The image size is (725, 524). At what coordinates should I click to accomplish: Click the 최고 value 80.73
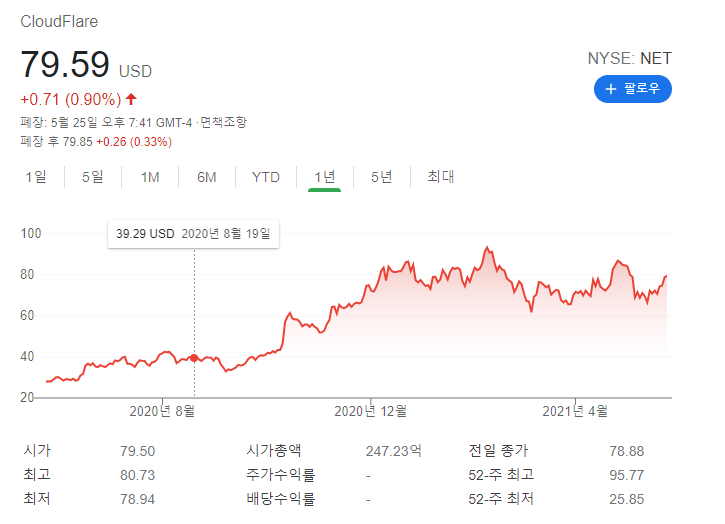coord(137,475)
